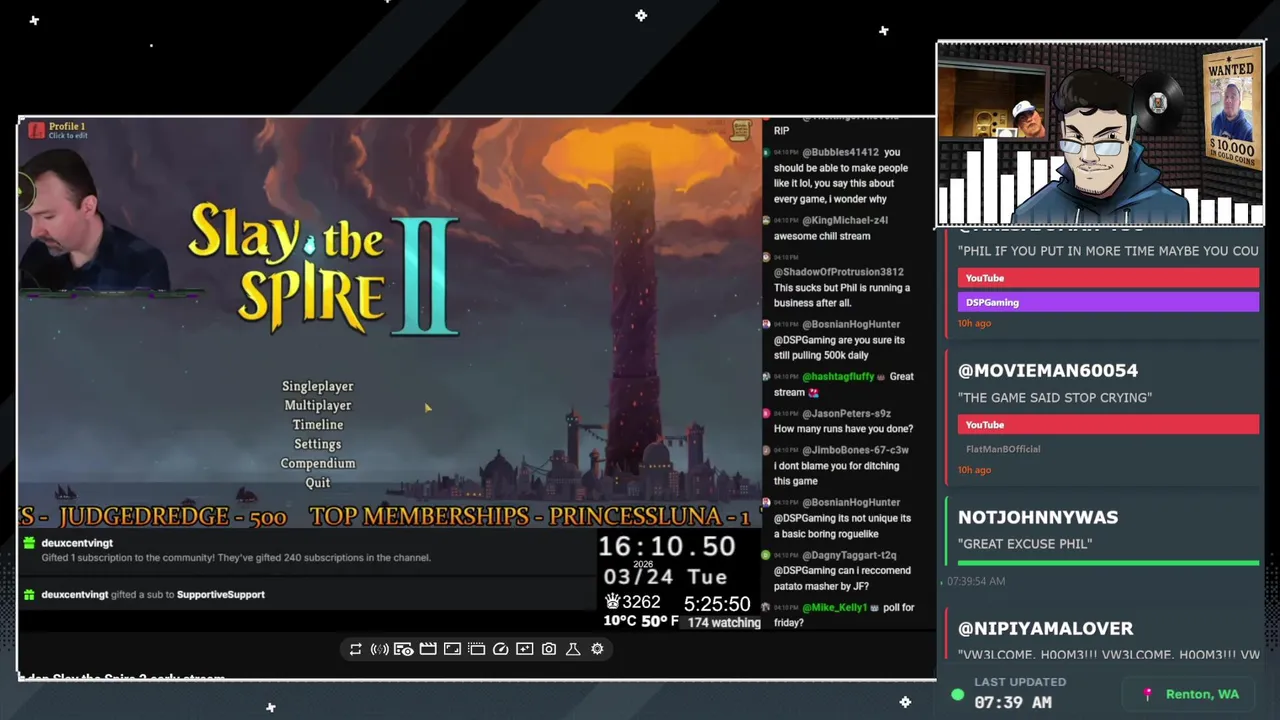Click deuxcentvingt name in gifted 1 subscription alert
1280x720 pixels.
(77, 543)
